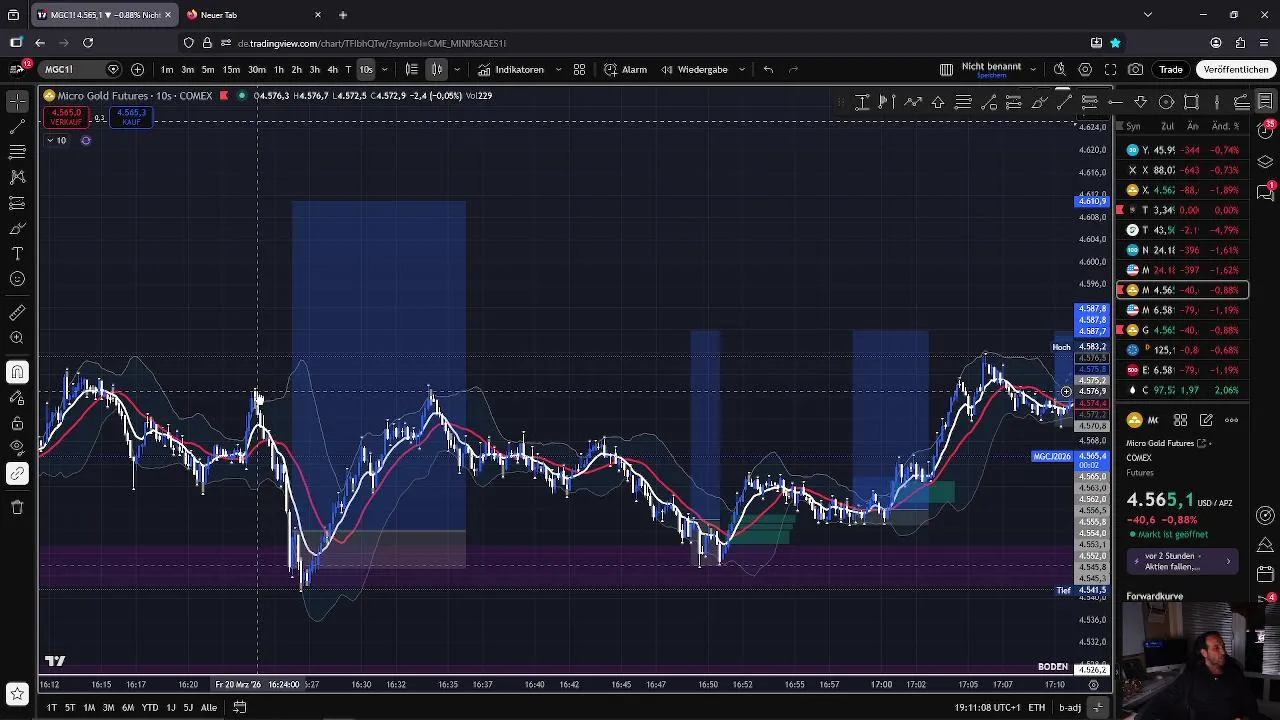Open the layout selector icon
Screen dimensions: 1280x720
(x=946, y=69)
